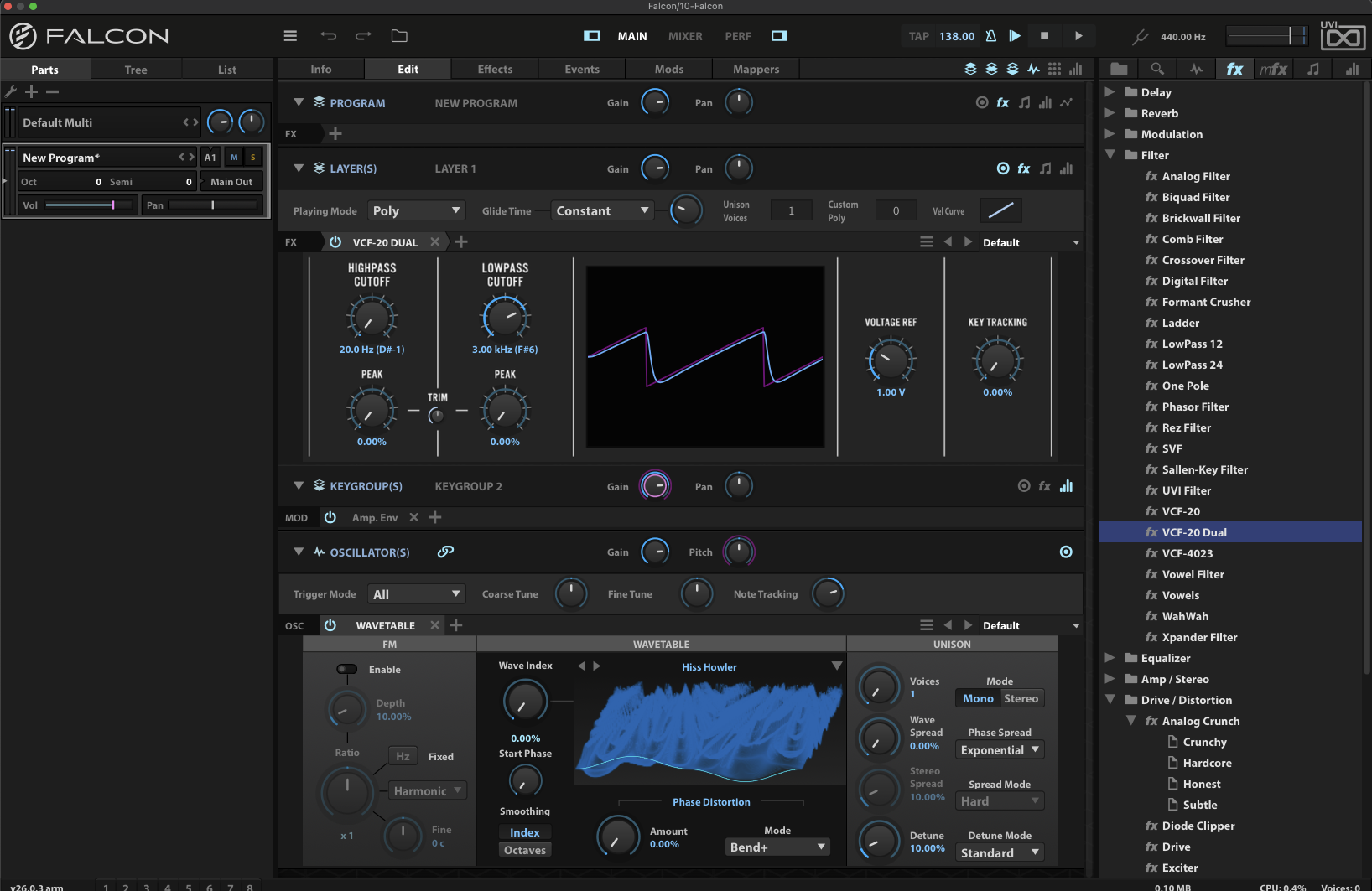Image resolution: width=1372 pixels, height=891 pixels.
Task: Switch to the Tree tab
Action: [136, 70]
